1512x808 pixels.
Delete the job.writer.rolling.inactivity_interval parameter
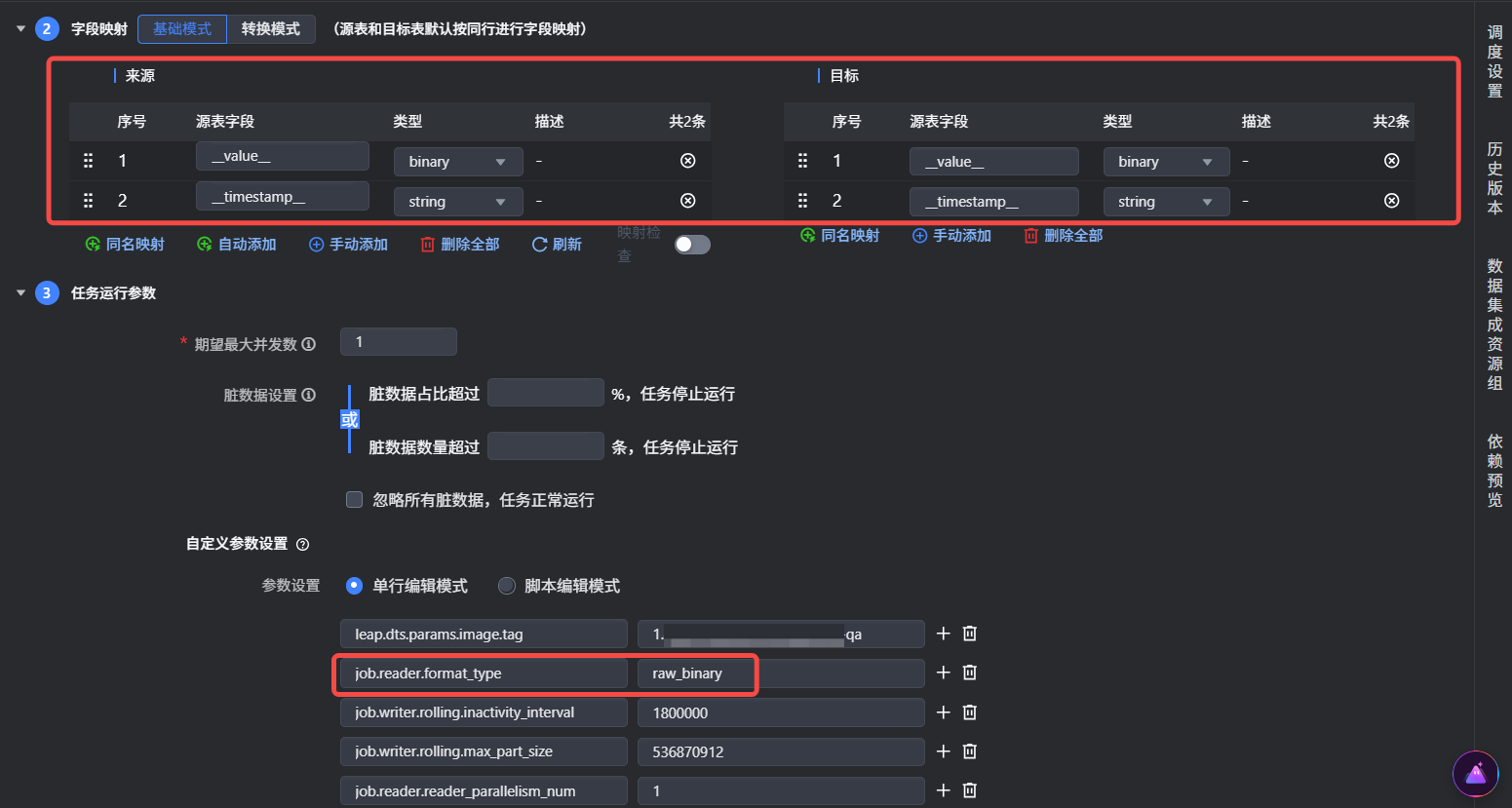click(x=970, y=712)
